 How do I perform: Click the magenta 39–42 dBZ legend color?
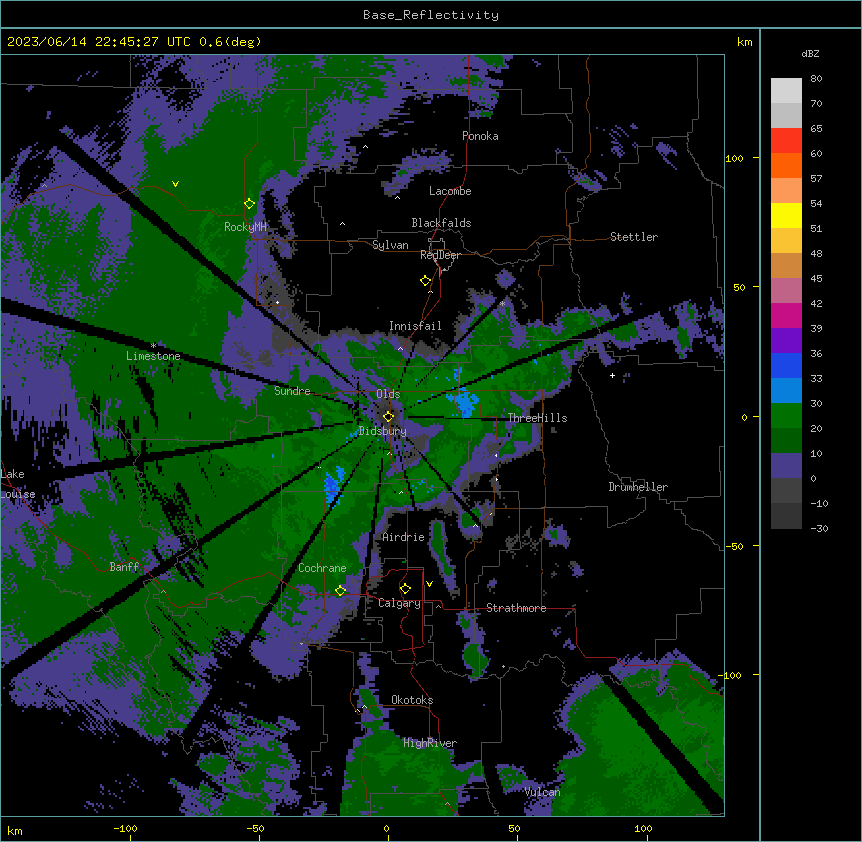[x=786, y=316]
